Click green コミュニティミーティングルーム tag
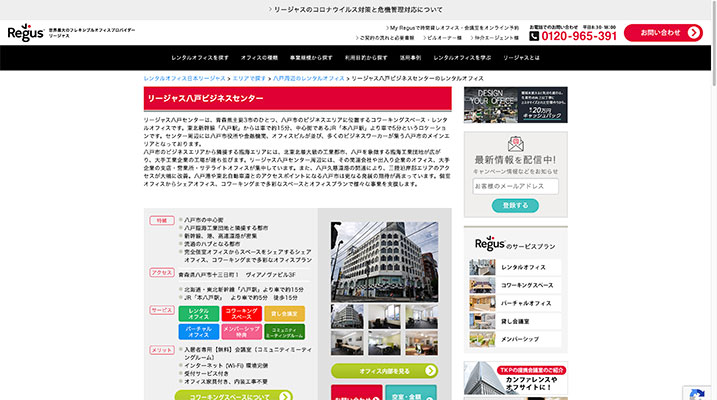The image size is (717, 400). (284, 331)
